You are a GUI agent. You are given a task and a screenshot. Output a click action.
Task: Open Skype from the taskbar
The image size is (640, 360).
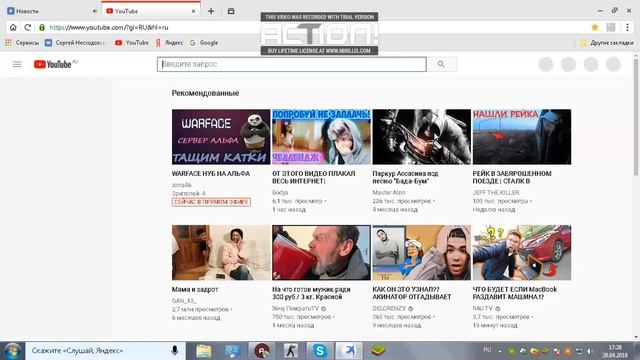(320, 351)
